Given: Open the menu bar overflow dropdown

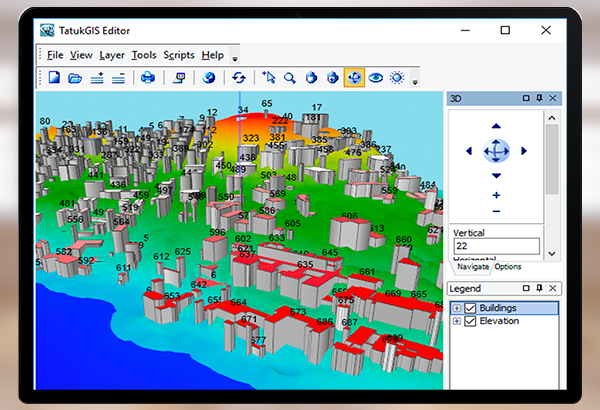Looking at the screenshot, I should pyautogui.click(x=235, y=59).
